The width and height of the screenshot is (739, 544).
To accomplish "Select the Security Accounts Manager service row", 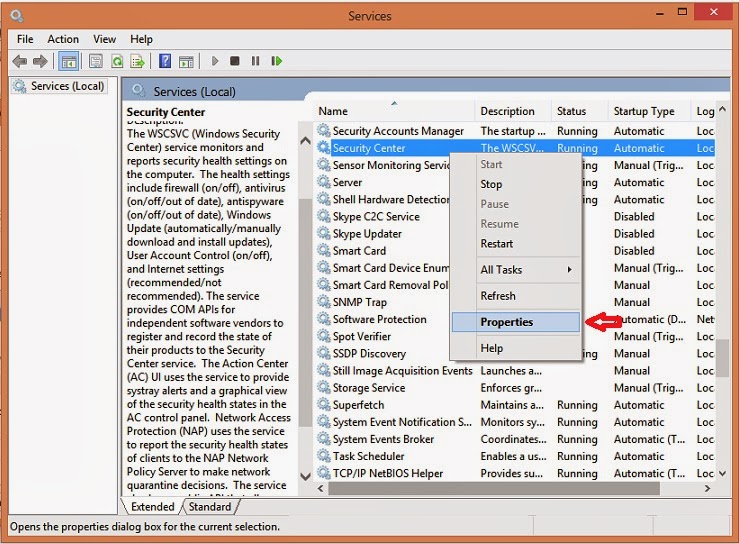I will click(x=515, y=131).
